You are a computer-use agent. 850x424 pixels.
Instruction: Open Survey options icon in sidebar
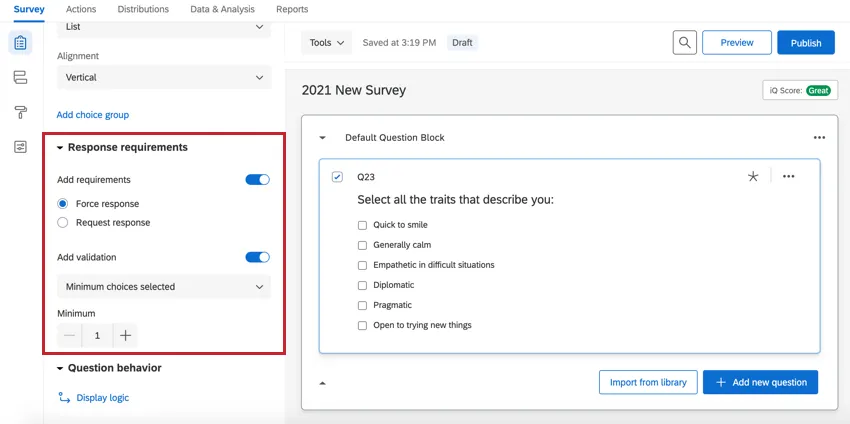[21, 146]
